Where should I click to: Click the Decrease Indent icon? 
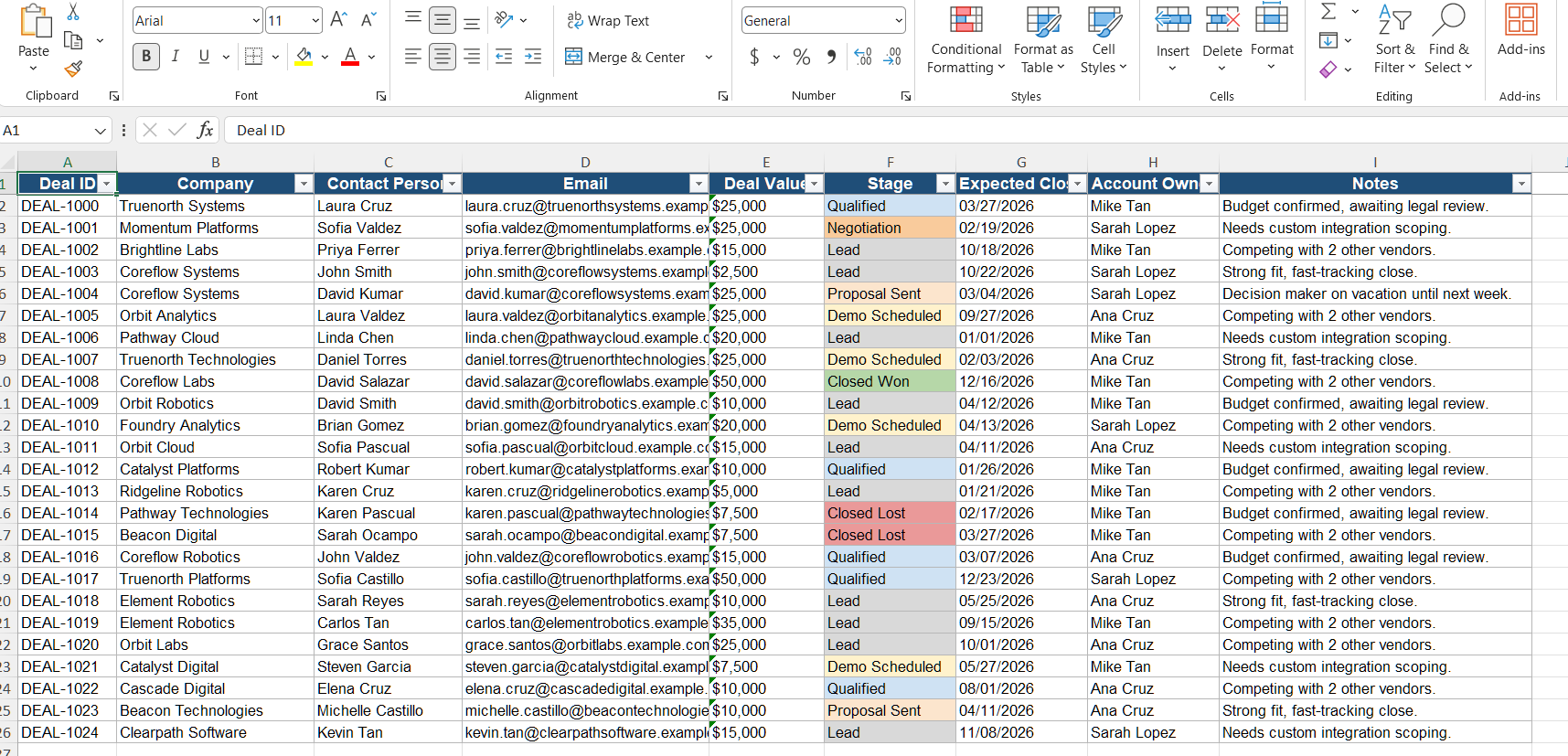pyautogui.click(x=504, y=57)
